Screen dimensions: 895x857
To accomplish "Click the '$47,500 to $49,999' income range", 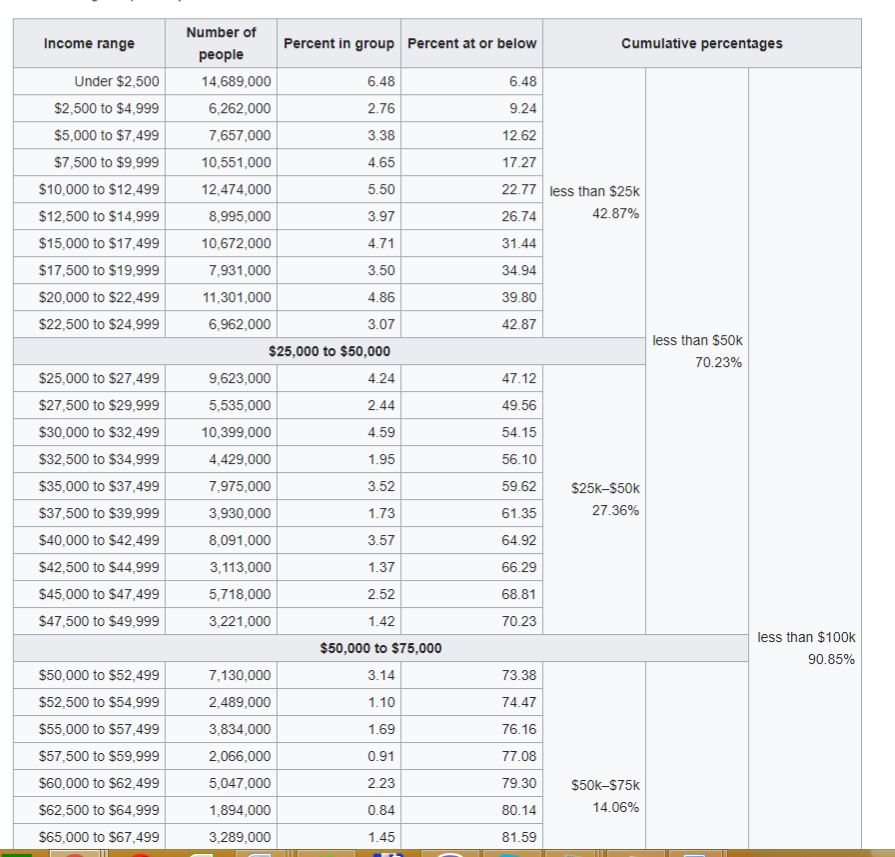I will click(x=99, y=621).
